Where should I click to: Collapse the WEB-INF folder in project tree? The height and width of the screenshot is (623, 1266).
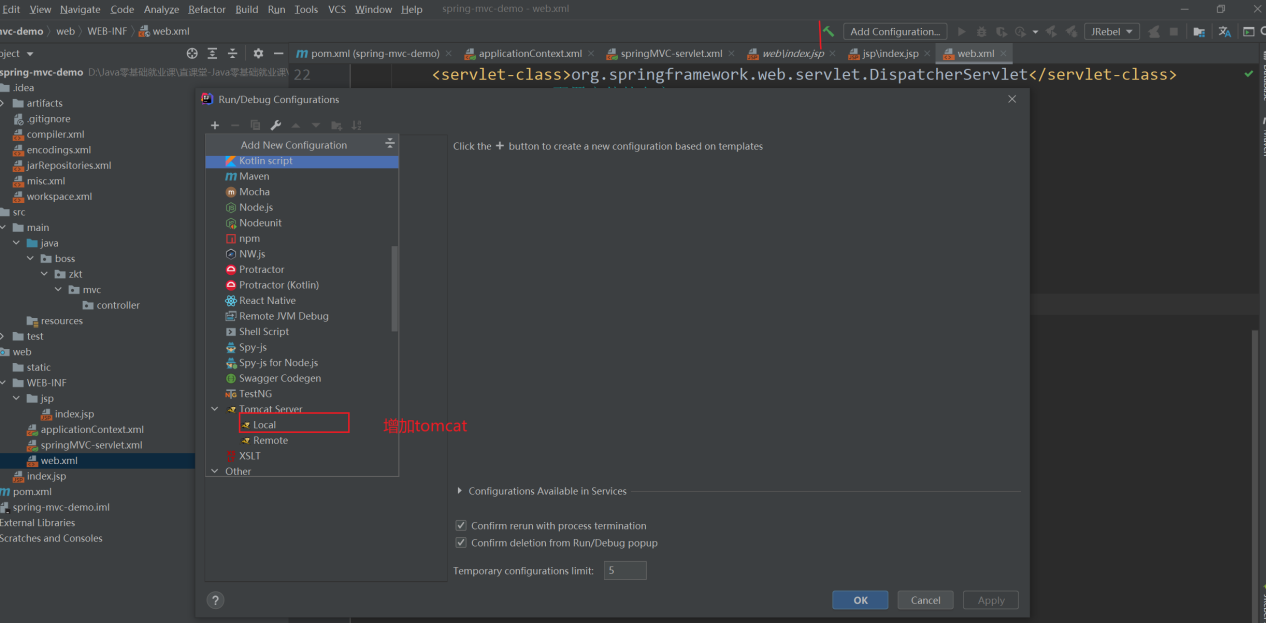click(x=4, y=383)
